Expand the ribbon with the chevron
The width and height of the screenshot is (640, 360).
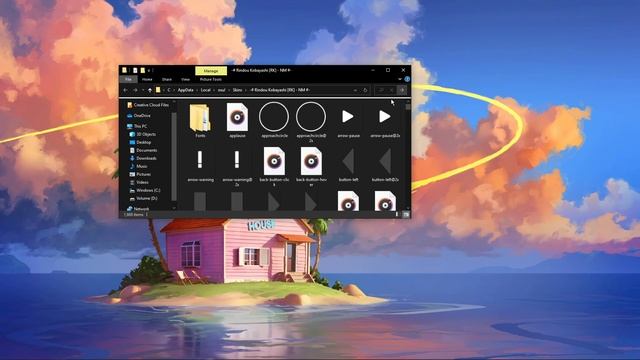click(x=400, y=79)
